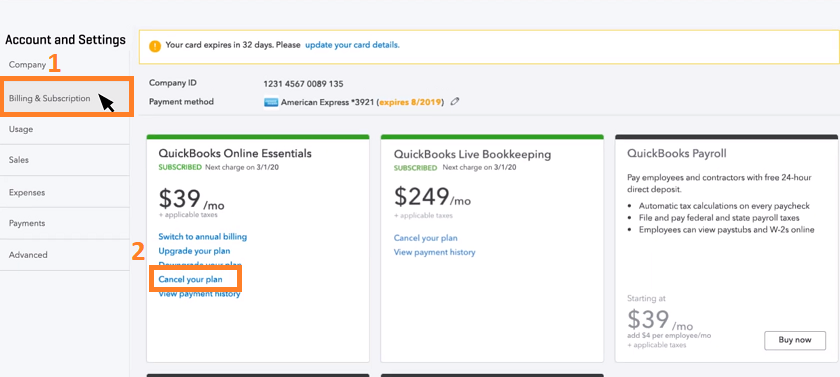Click the QuickBooks Online Essentials title
The width and height of the screenshot is (840, 377).
(235, 154)
